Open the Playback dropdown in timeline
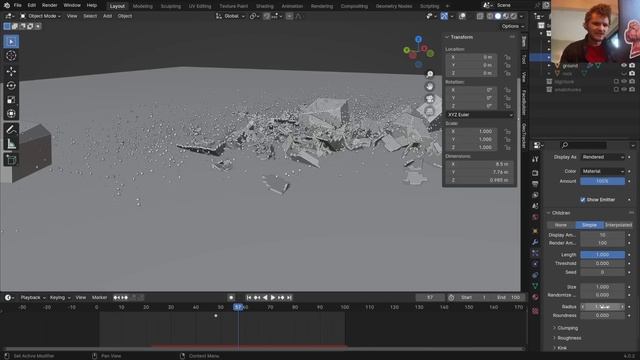 33,298
